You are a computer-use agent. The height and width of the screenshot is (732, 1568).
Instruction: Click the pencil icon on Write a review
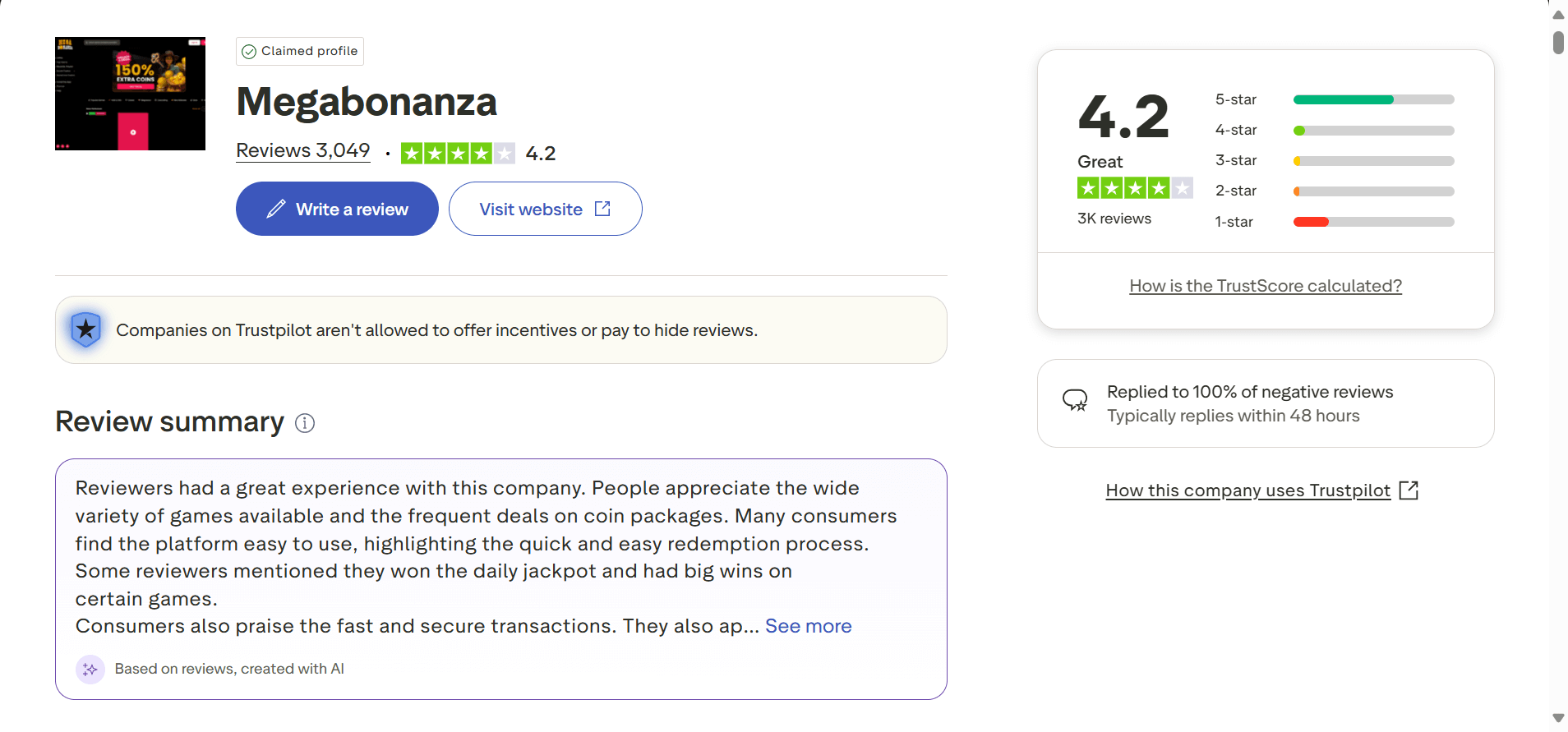tap(276, 209)
